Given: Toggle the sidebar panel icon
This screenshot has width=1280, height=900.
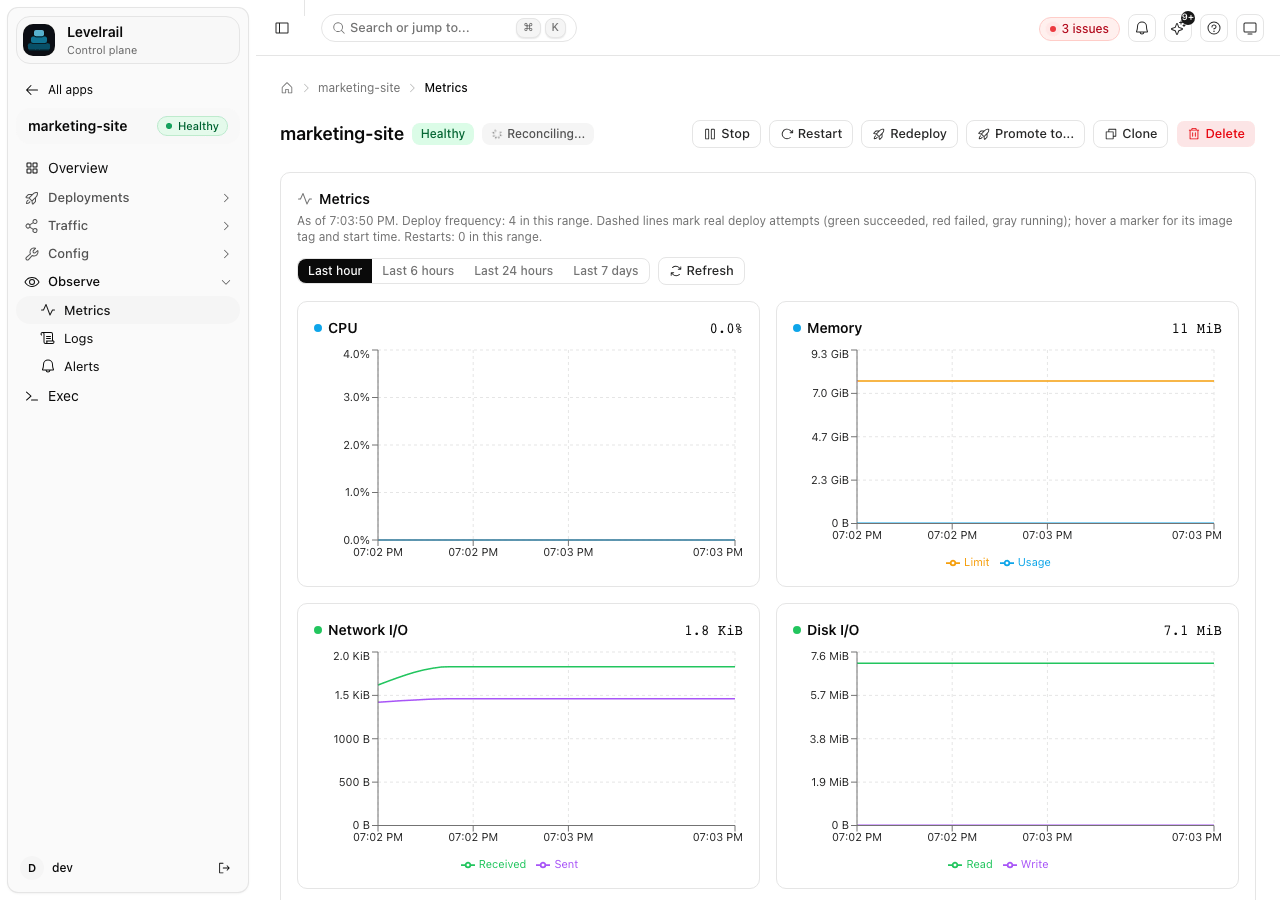Looking at the screenshot, I should pos(282,28).
